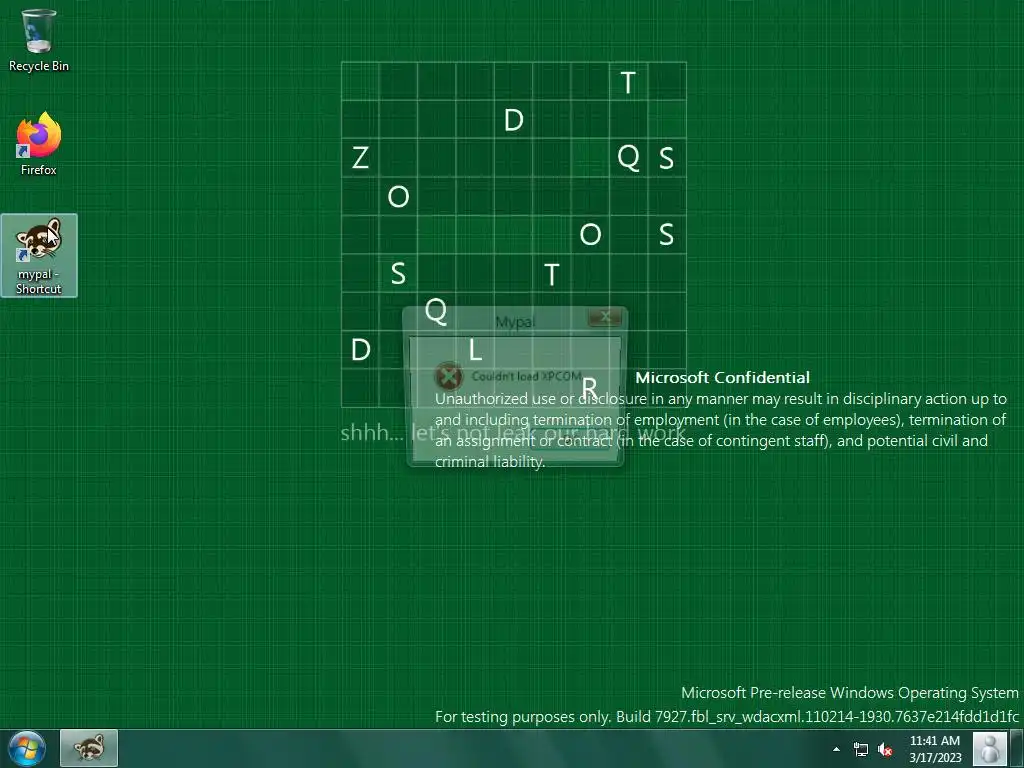
Task: Open the Windows Start orb
Action: 27,748
